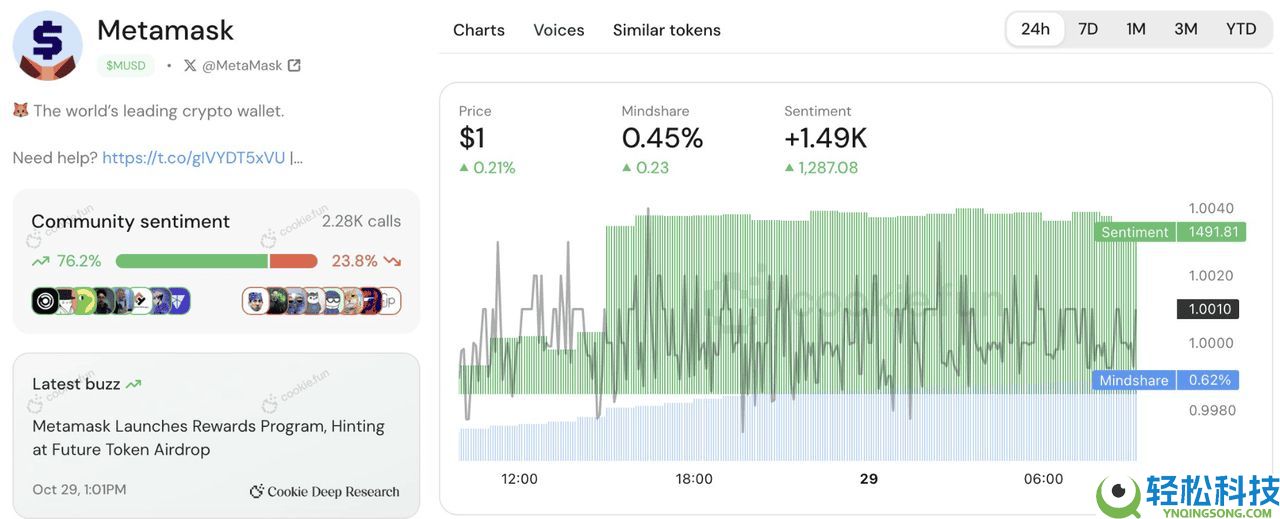Select the Price $1 value
This screenshot has height=519, width=1280.
472,138
